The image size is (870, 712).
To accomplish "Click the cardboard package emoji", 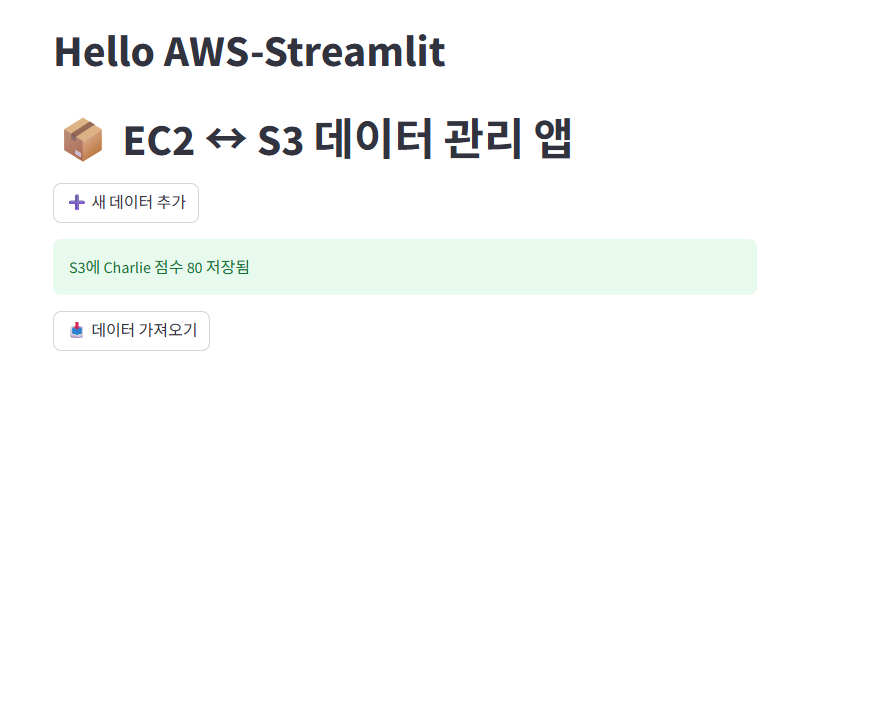I will pos(83,139).
